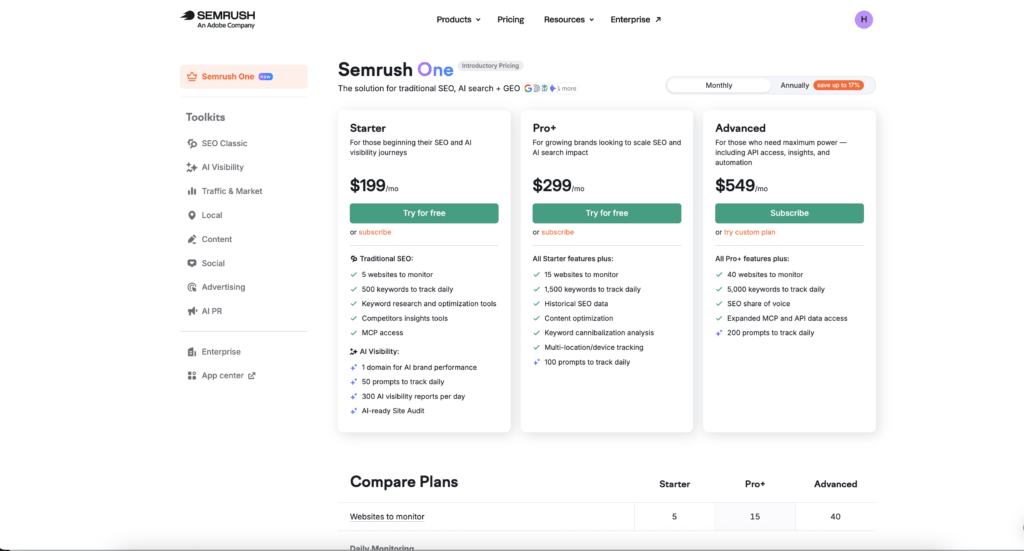The height and width of the screenshot is (551, 1024).
Task: Click 'Multi-location/device tracking' text
Action: tap(594, 348)
